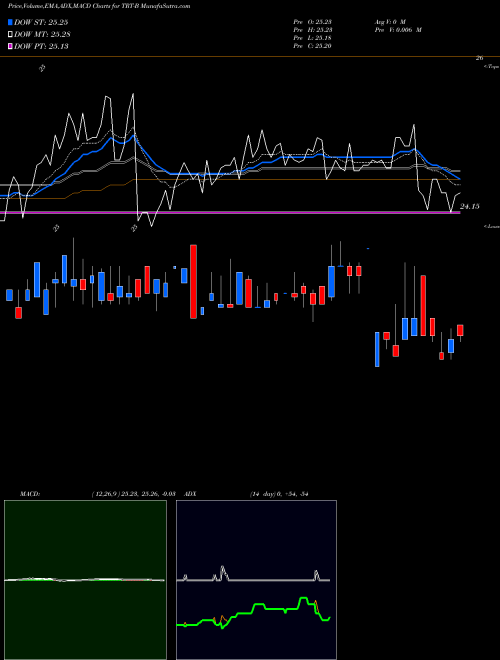
Task: Click the ADX panel heading
Action: (x=191, y=494)
